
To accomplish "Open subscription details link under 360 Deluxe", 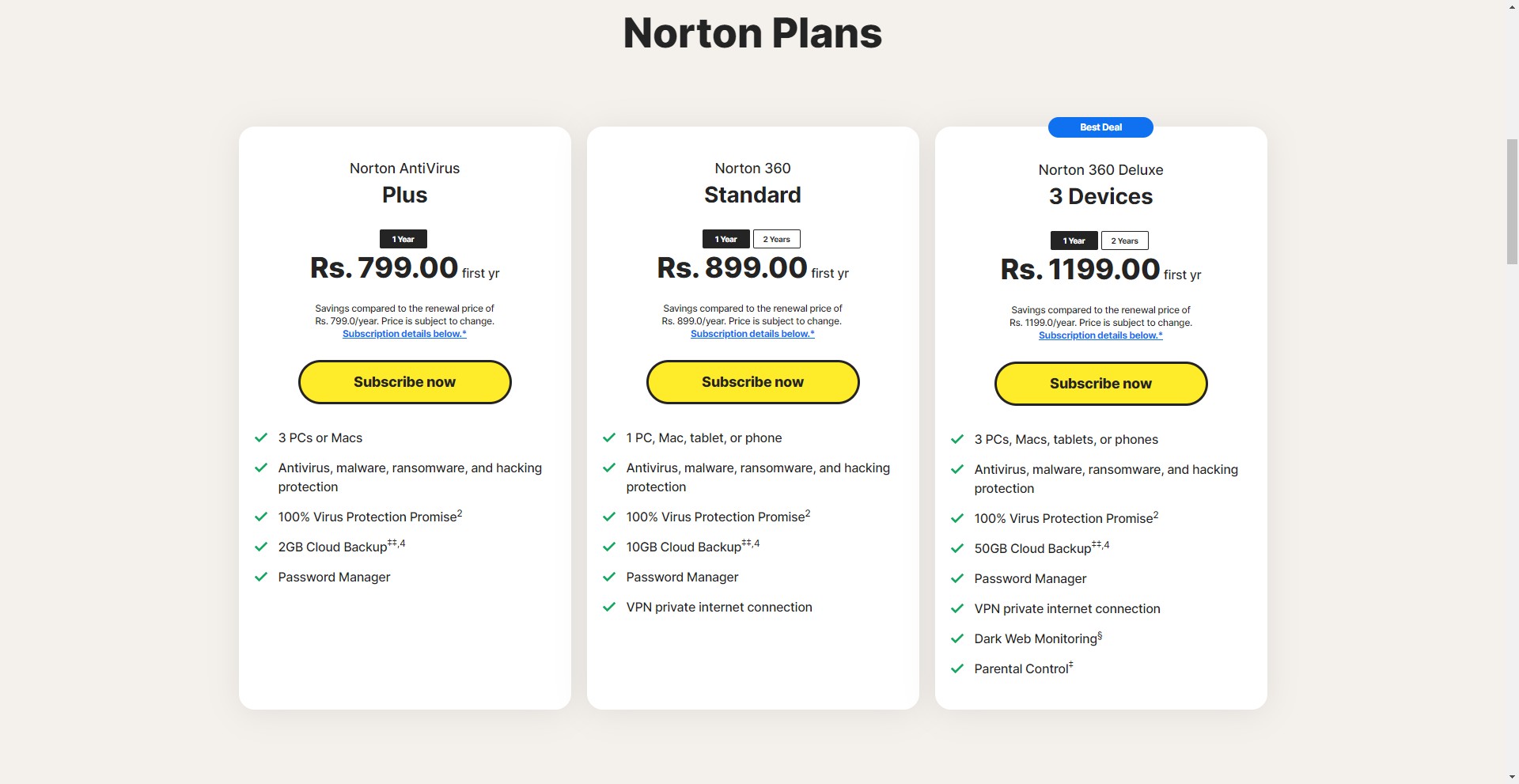I will coord(1100,335).
